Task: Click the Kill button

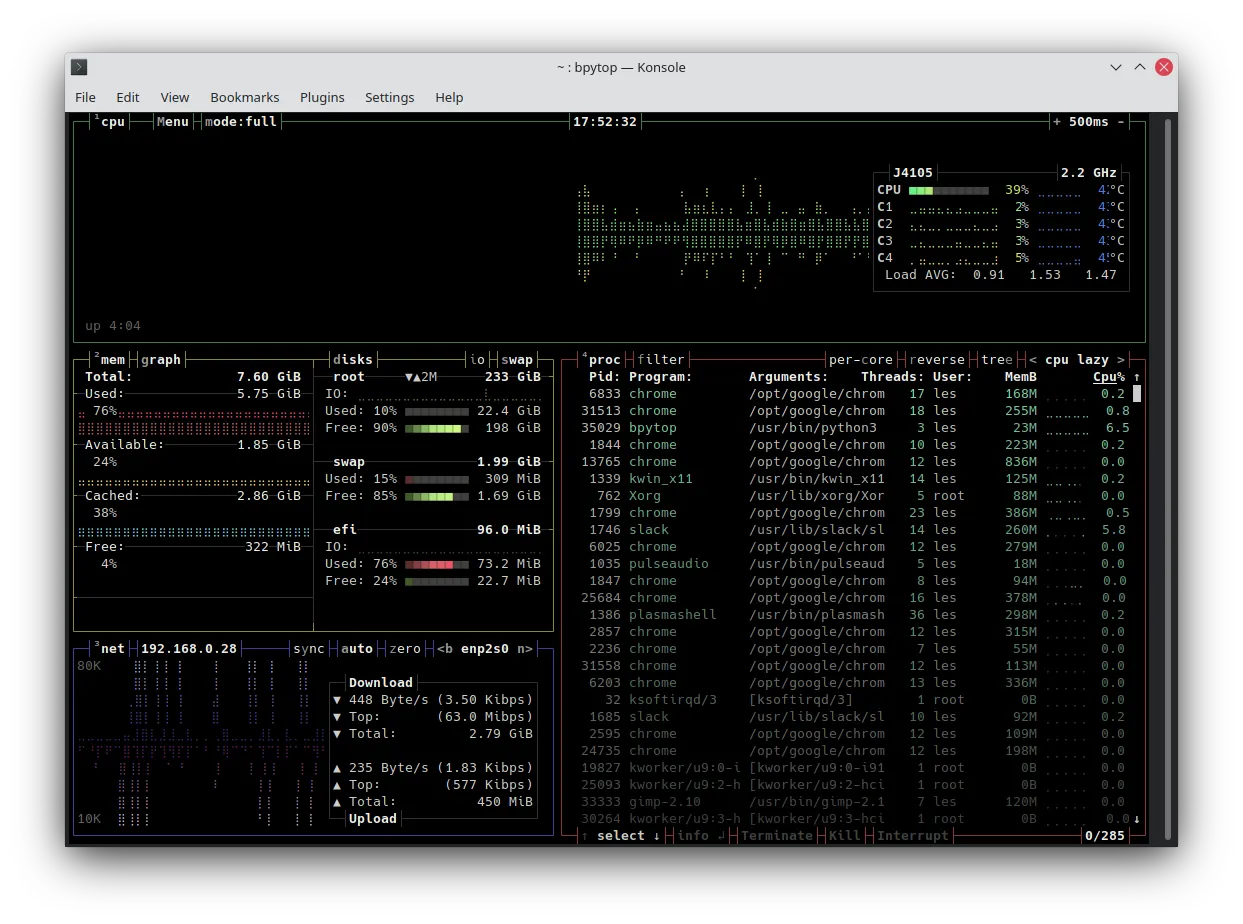Action: (x=845, y=835)
